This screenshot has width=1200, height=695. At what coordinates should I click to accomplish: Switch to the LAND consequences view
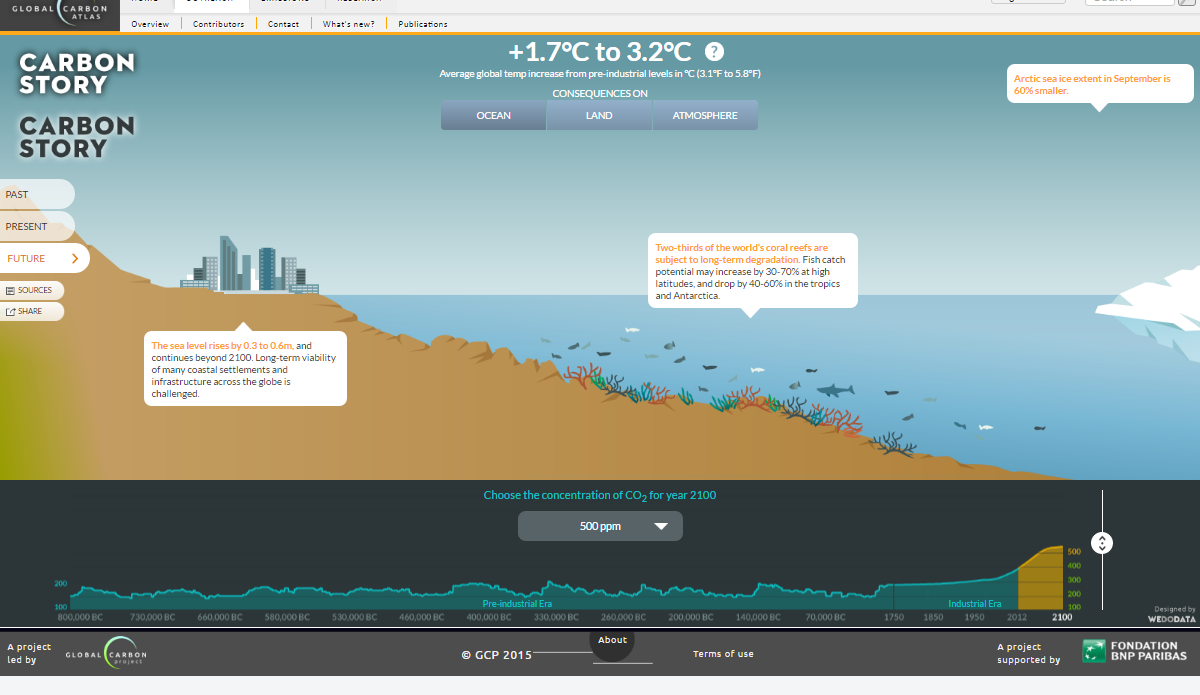pyautogui.click(x=599, y=114)
